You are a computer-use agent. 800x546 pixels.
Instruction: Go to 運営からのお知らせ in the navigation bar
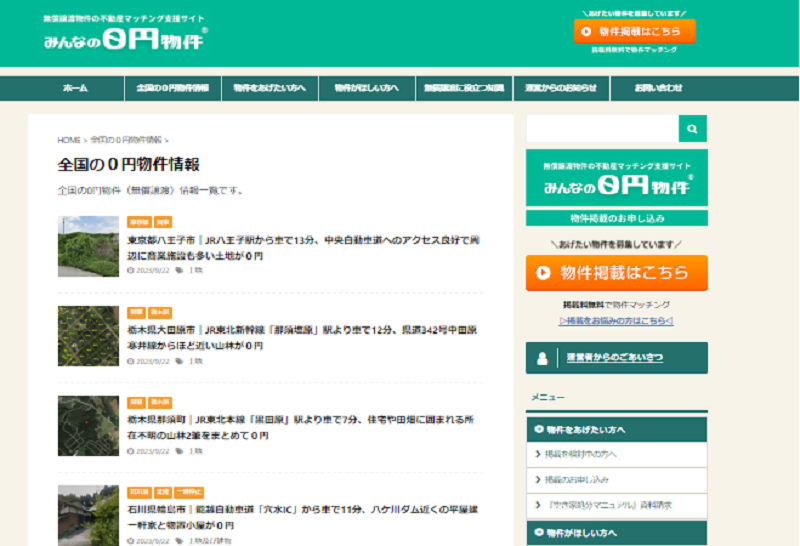[x=561, y=88]
